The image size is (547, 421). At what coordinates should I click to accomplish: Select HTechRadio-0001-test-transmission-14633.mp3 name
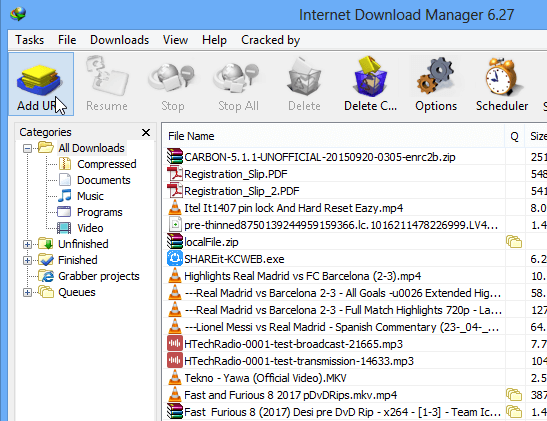299,361
